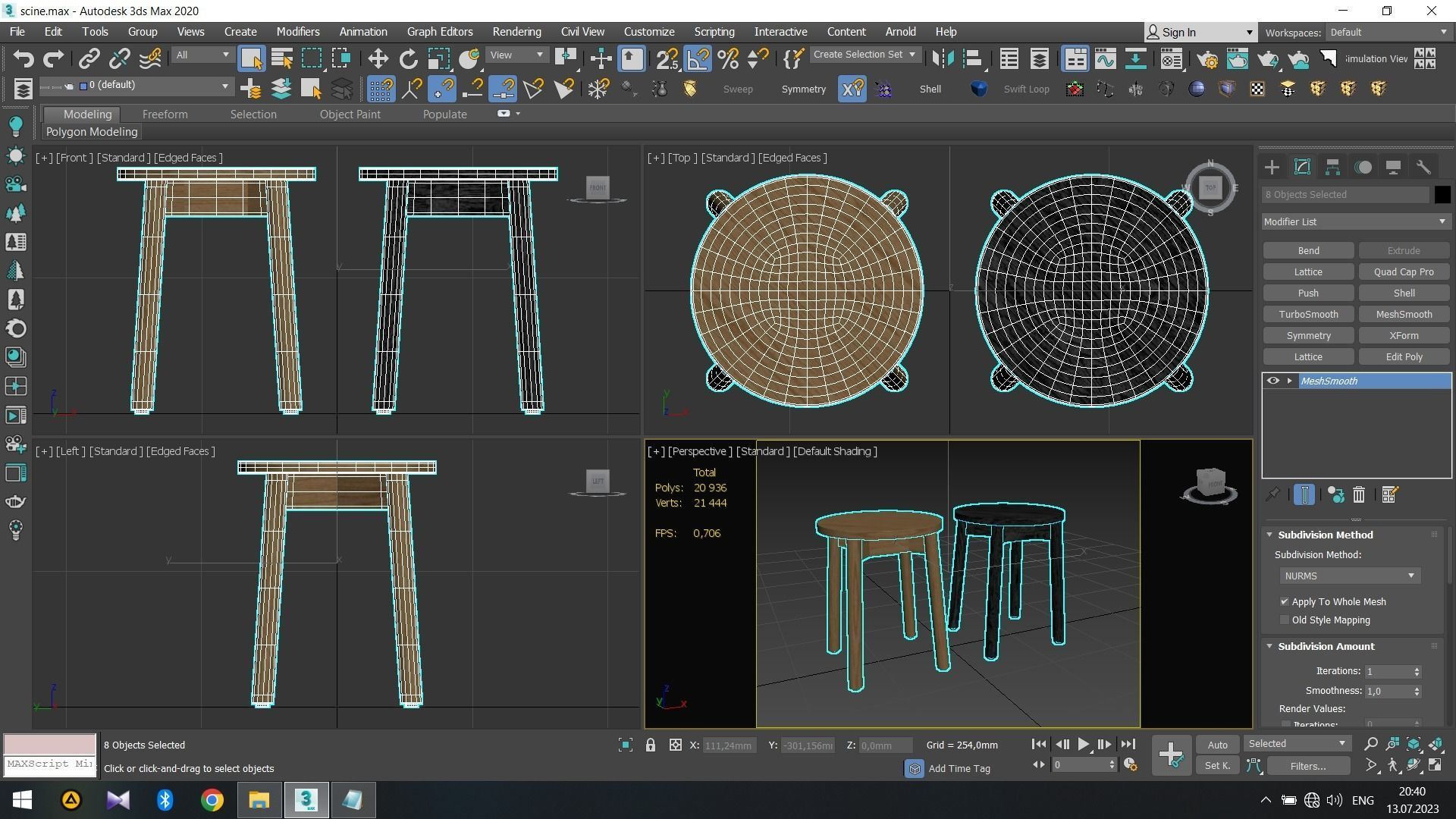Image resolution: width=1456 pixels, height=819 pixels.
Task: Toggle the Auto key mode button
Action: point(1217,745)
